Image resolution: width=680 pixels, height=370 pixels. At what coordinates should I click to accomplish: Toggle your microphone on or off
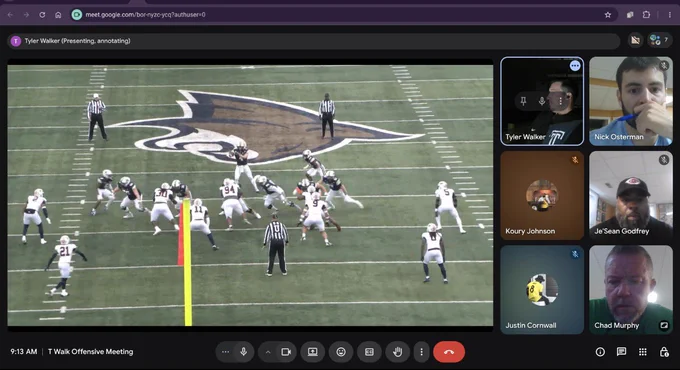pos(244,352)
